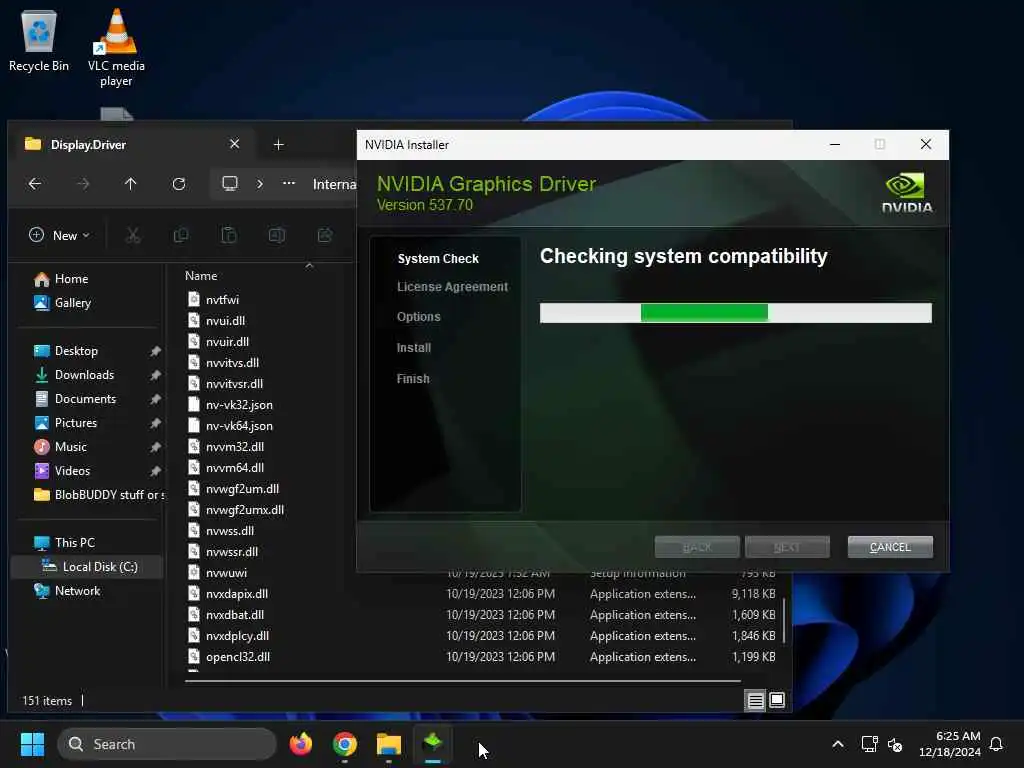1024x768 pixels.
Task: Click the Cut scissors icon in the toolbar
Action: click(x=133, y=235)
